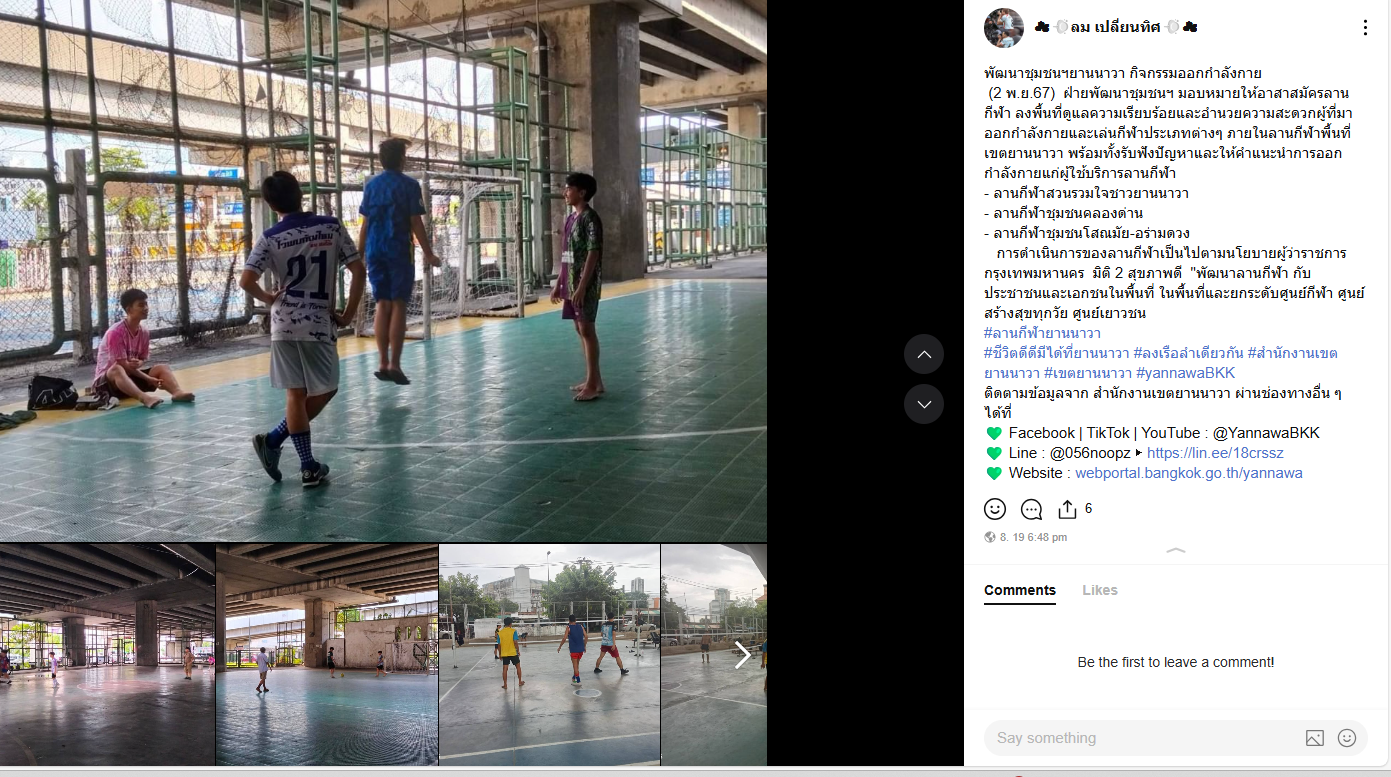
Task: Open emoji picker in comment field
Action: point(1347,738)
